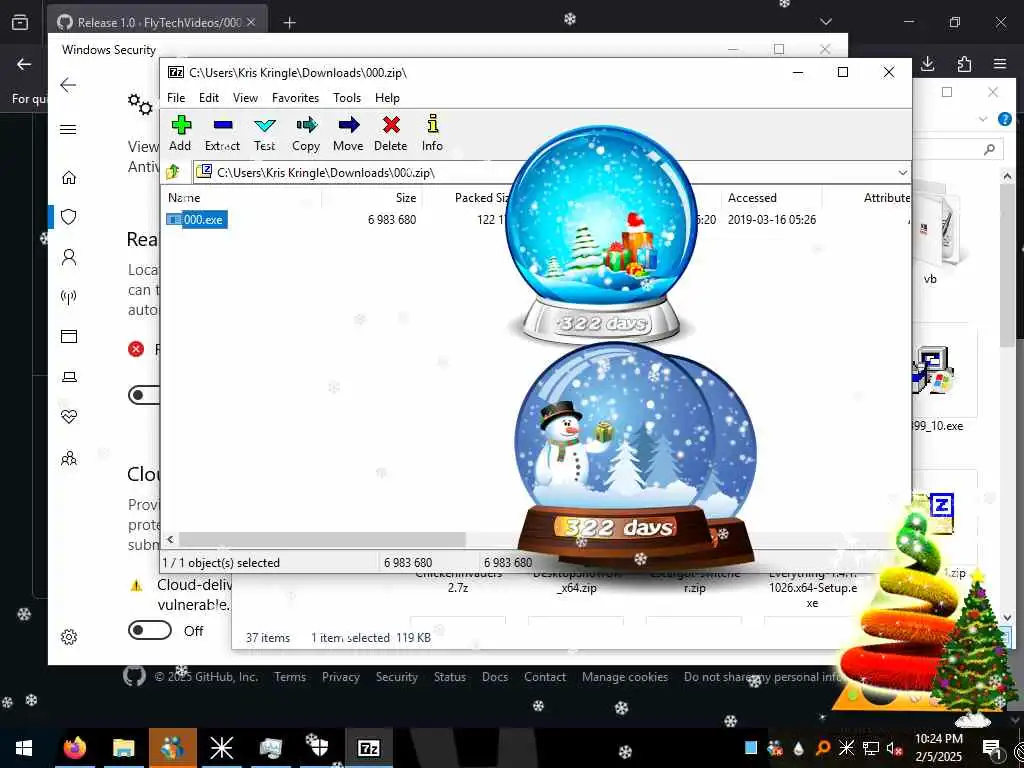The width and height of the screenshot is (1024, 768).
Task: Click Firefox View icon in the tab bar
Action: (20, 22)
